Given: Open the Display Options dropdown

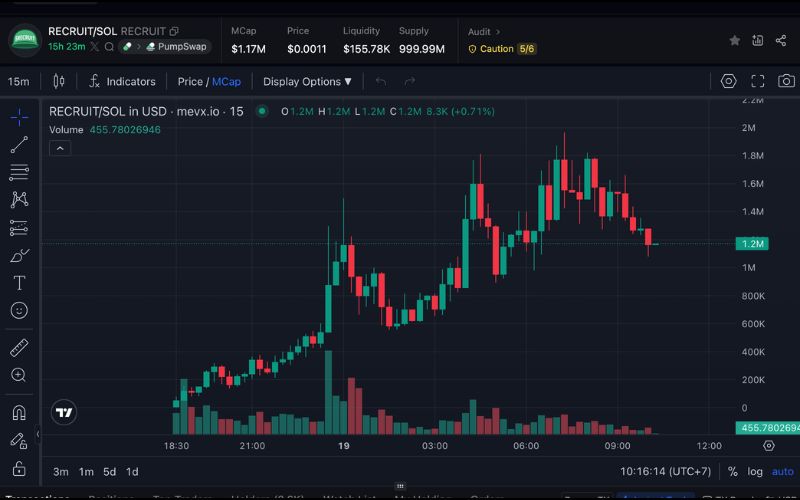Looking at the screenshot, I should (x=307, y=81).
